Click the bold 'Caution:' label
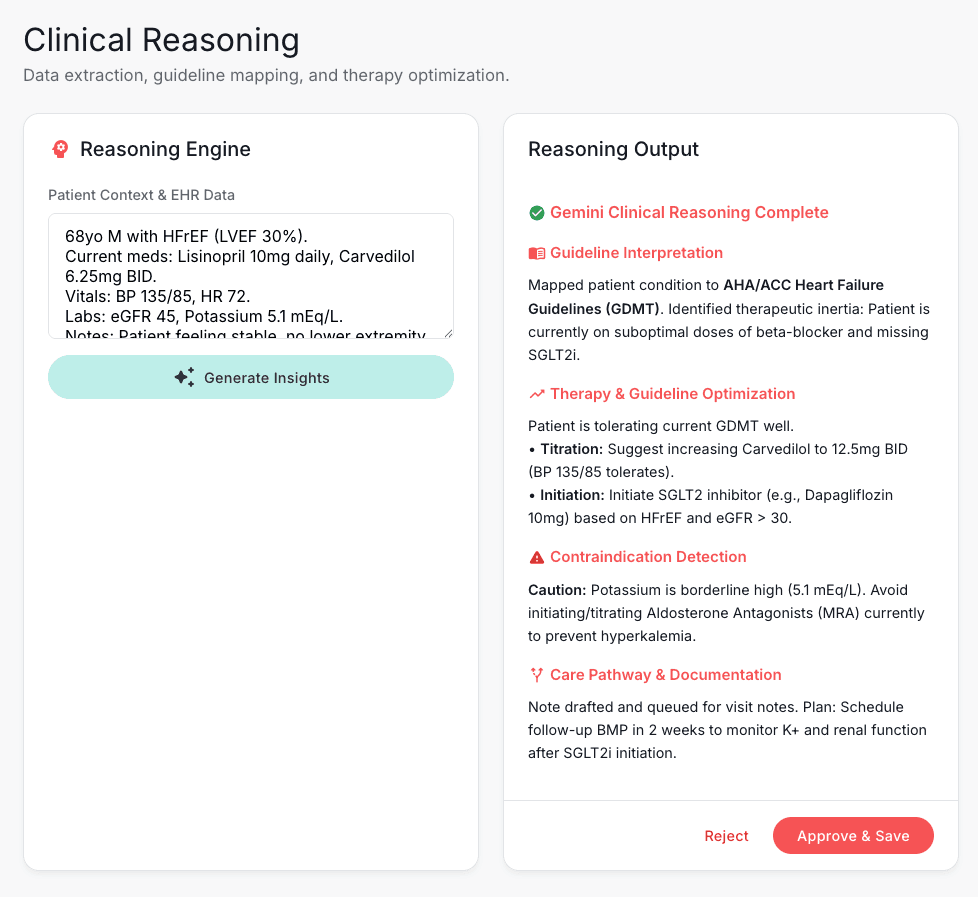The image size is (978, 897). pos(557,590)
